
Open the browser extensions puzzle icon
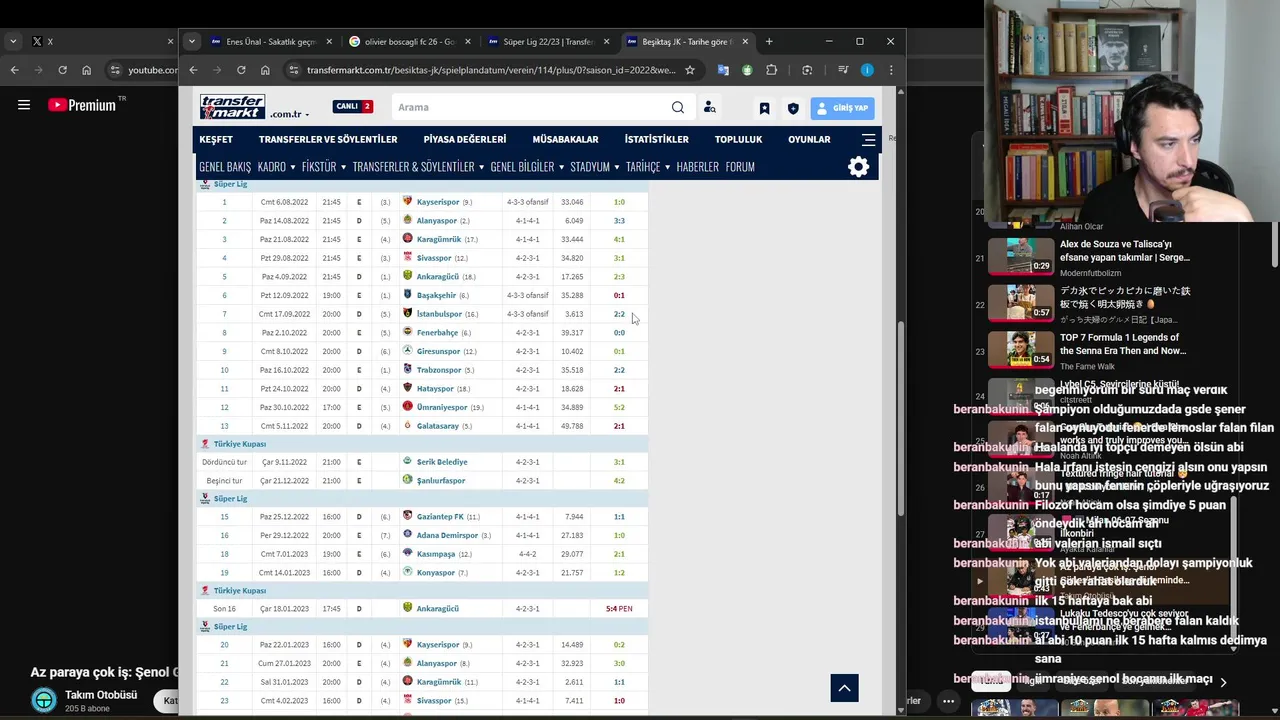tap(771, 70)
